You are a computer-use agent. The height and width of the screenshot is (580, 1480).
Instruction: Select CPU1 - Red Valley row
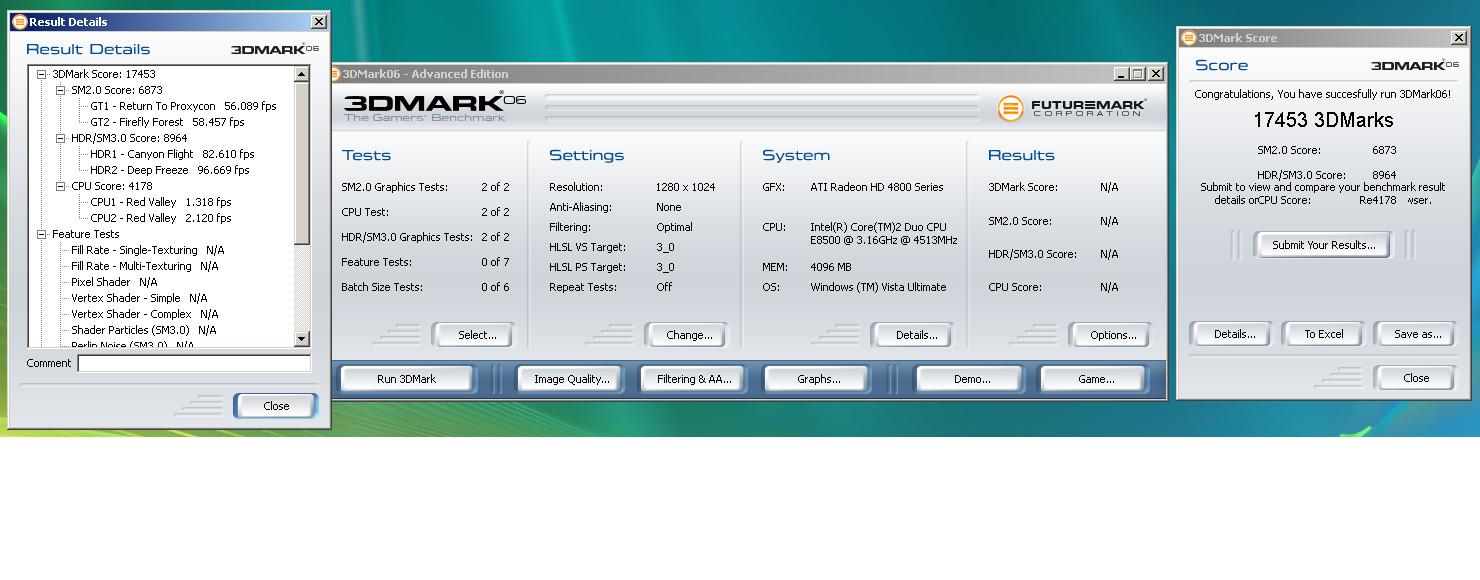tap(160, 202)
